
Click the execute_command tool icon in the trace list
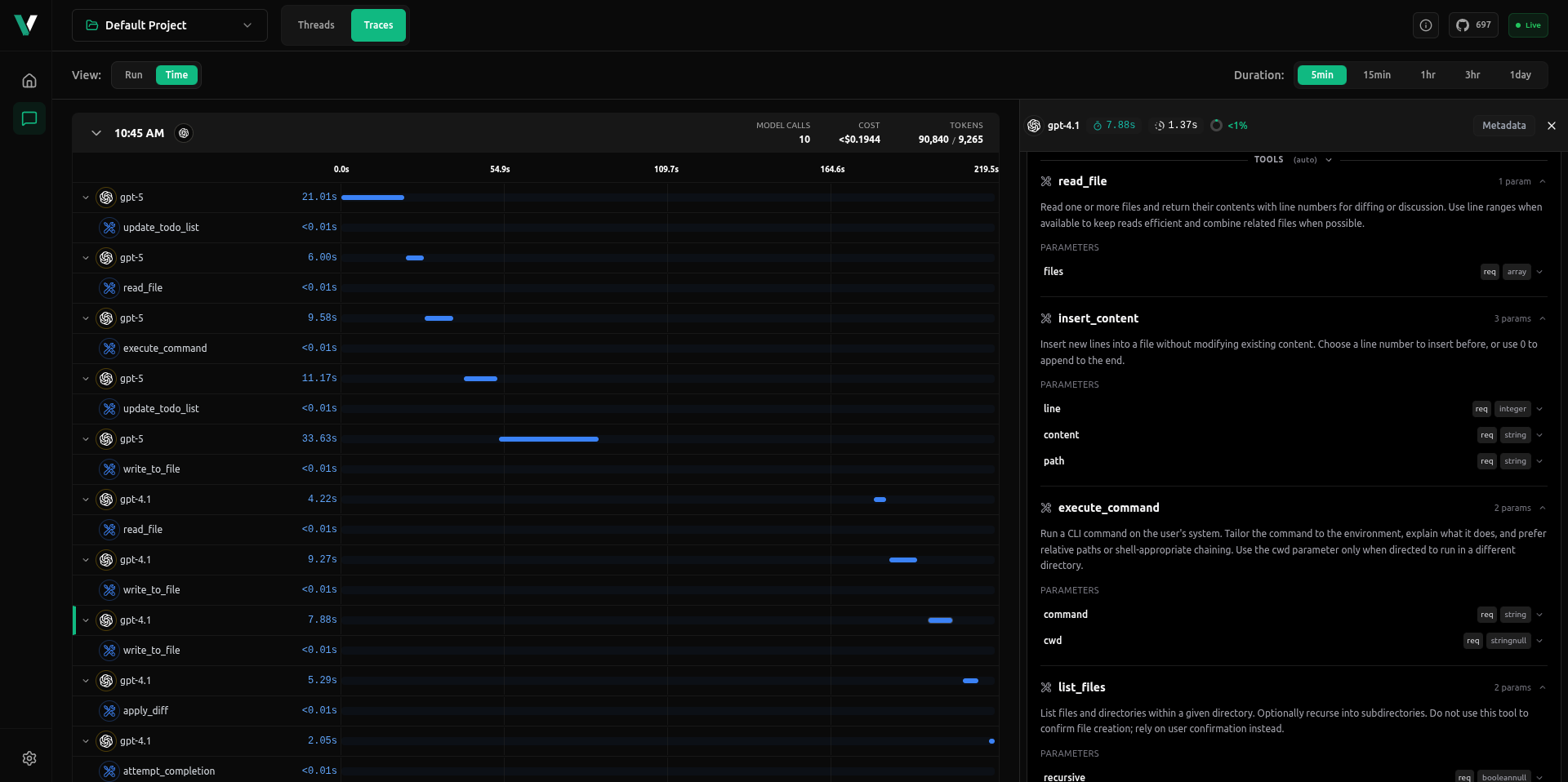click(x=109, y=349)
